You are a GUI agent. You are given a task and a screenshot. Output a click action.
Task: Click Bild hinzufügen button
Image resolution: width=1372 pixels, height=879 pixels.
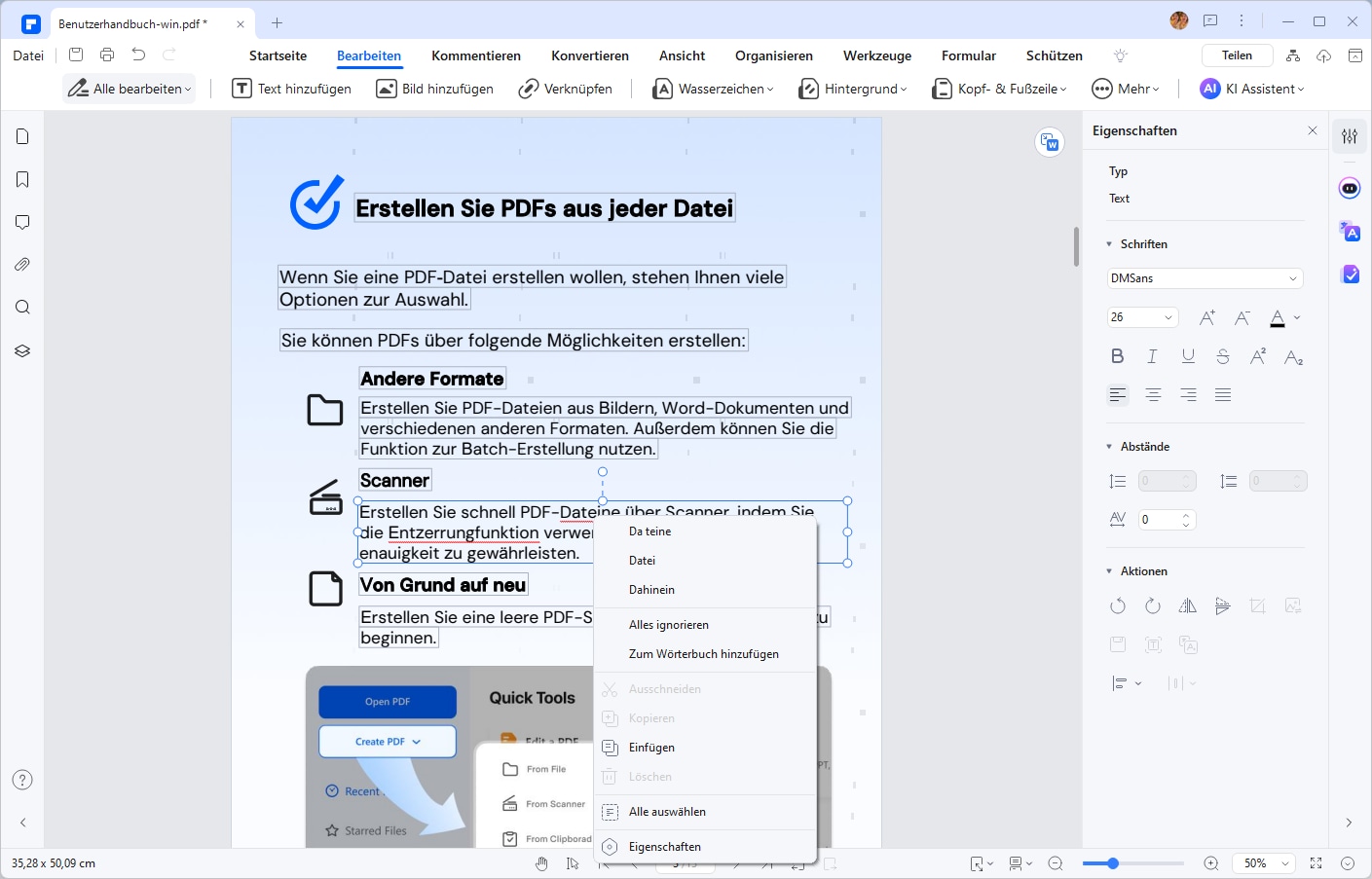435,89
